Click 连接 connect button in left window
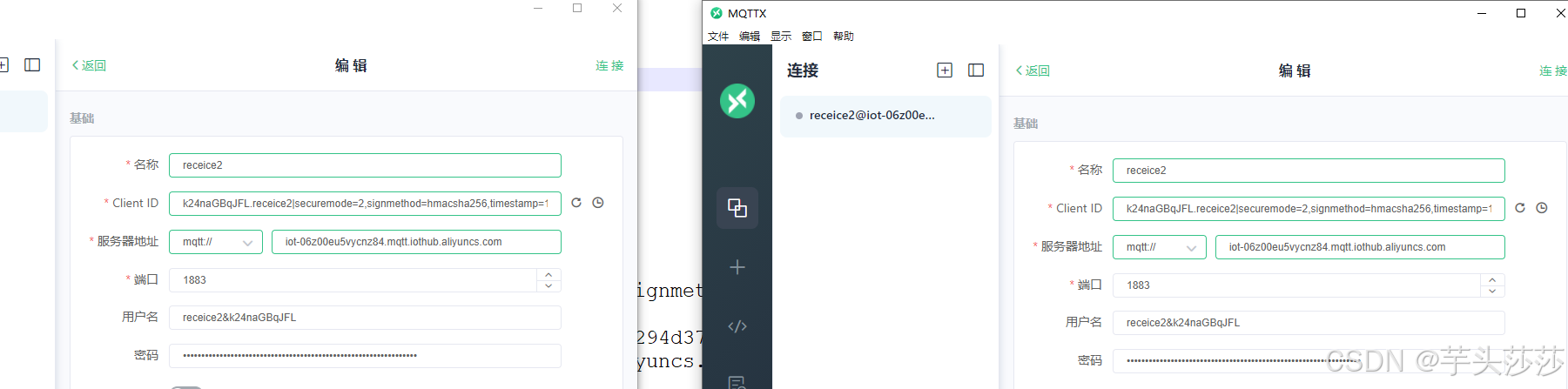 coord(609,65)
